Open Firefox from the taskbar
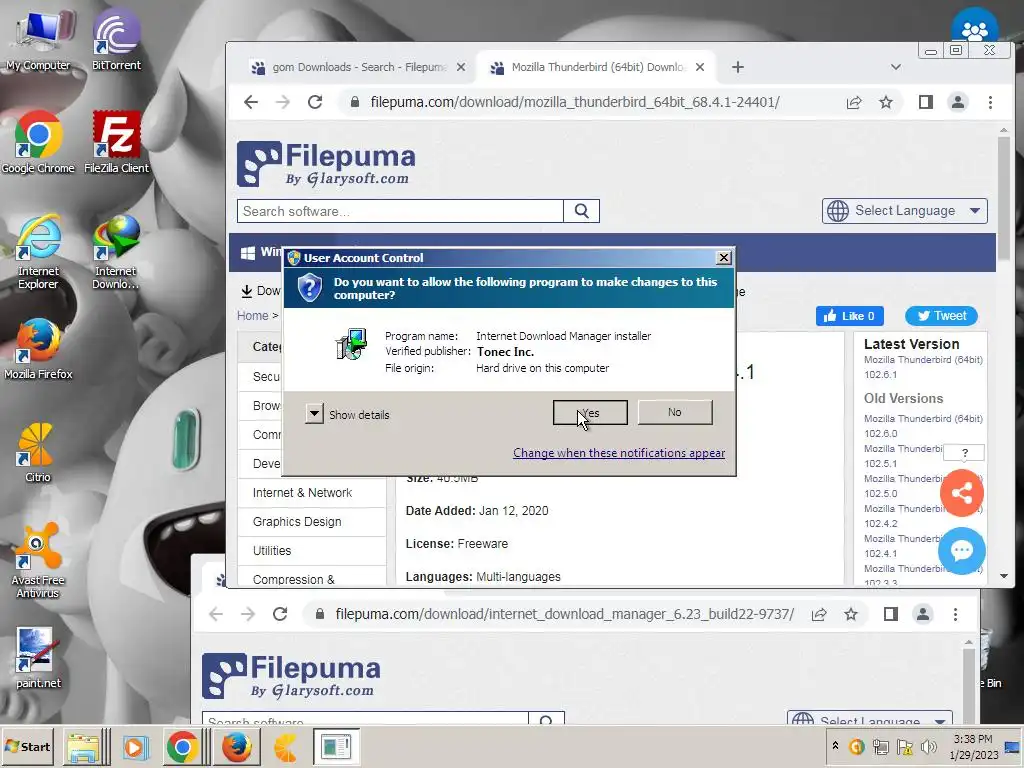This screenshot has height=768, width=1024. click(x=236, y=747)
